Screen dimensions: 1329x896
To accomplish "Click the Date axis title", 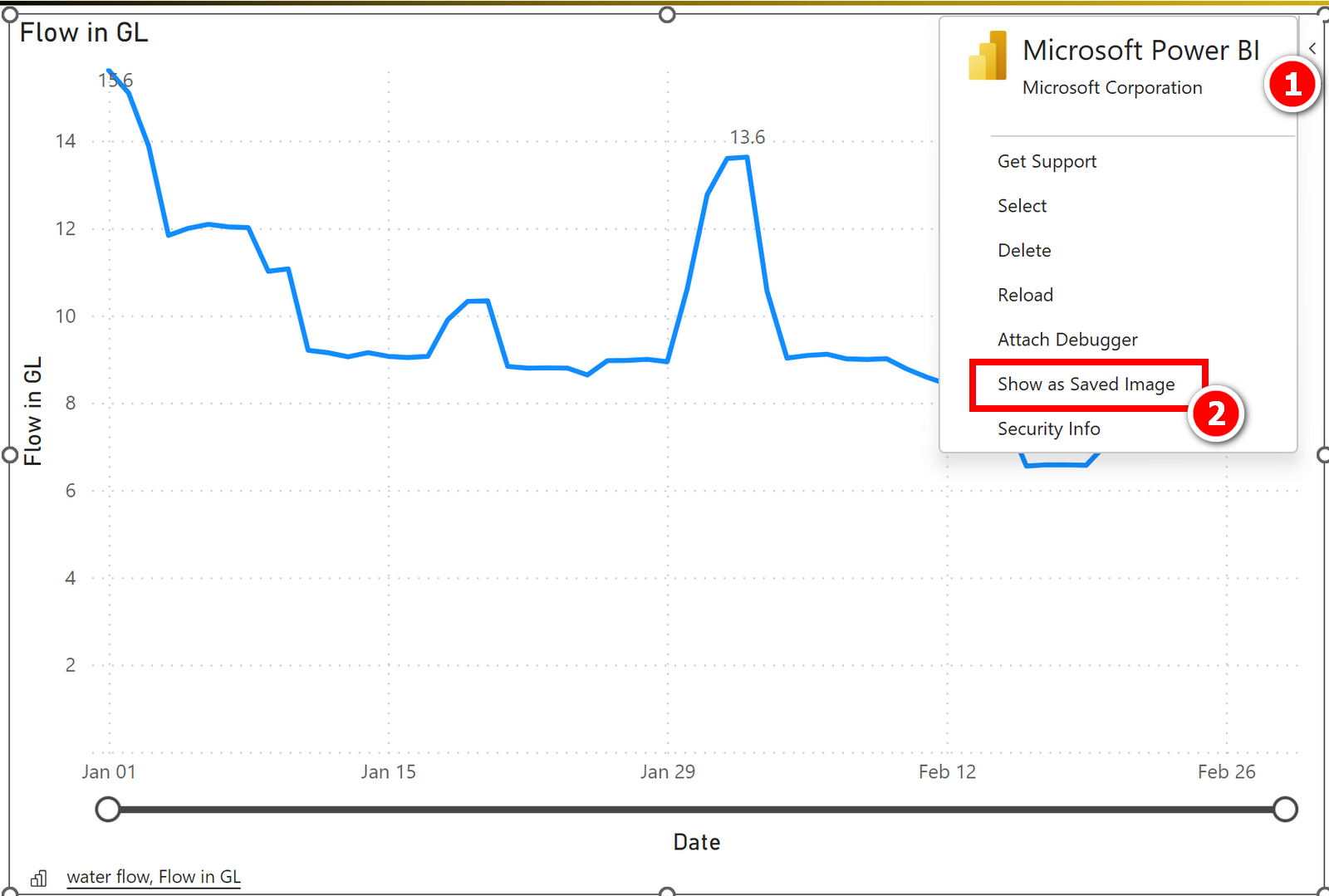I will [x=697, y=841].
